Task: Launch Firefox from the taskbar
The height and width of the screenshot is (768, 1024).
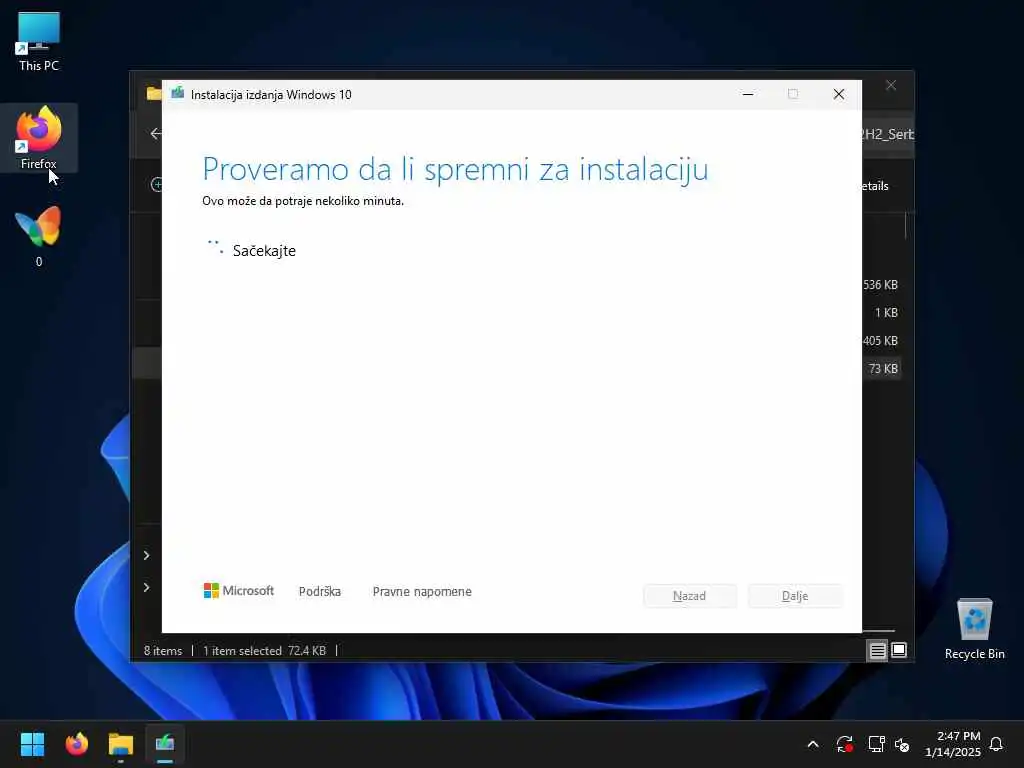Action: 76,744
